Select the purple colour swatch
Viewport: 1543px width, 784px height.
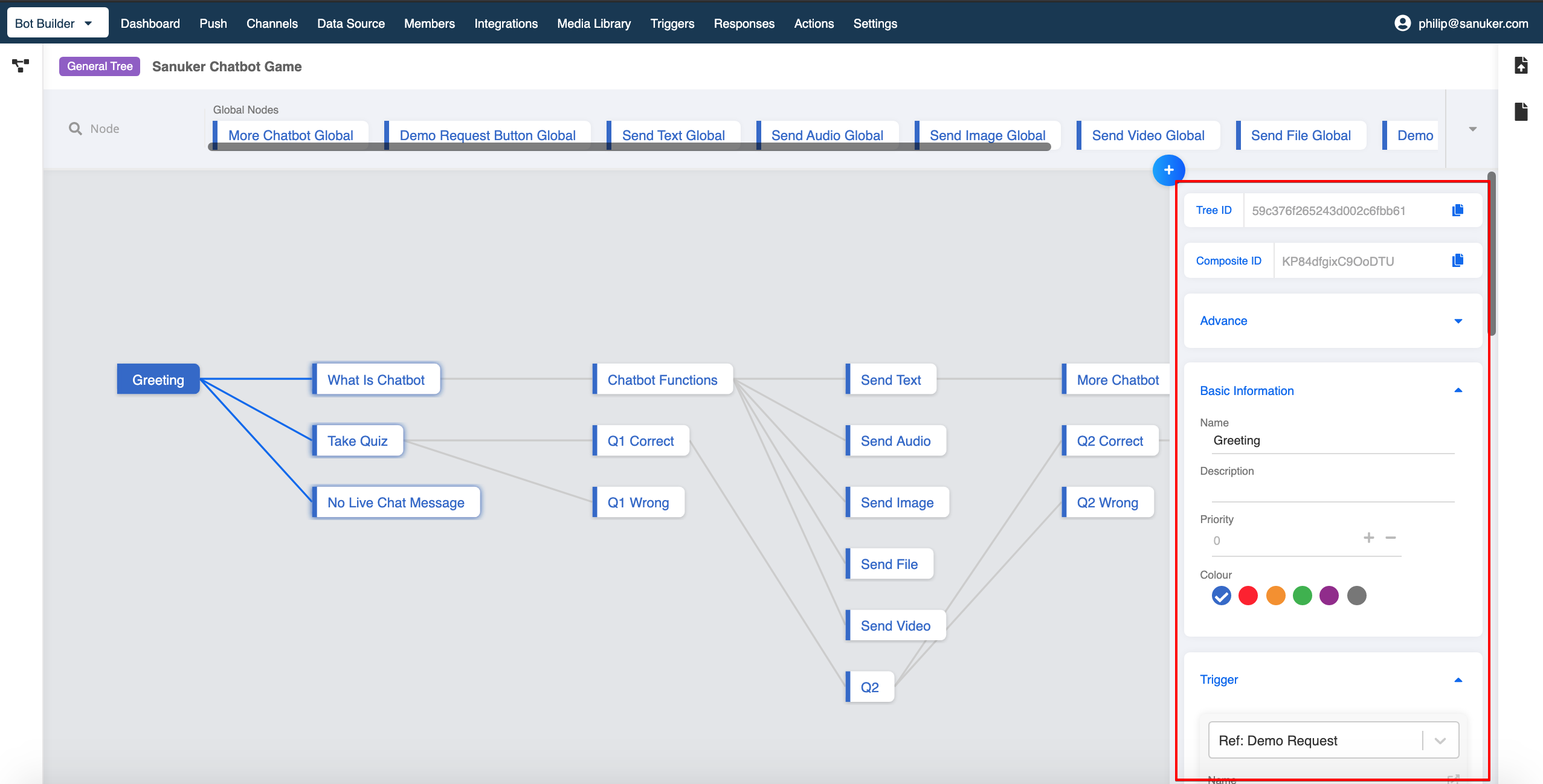point(1329,596)
